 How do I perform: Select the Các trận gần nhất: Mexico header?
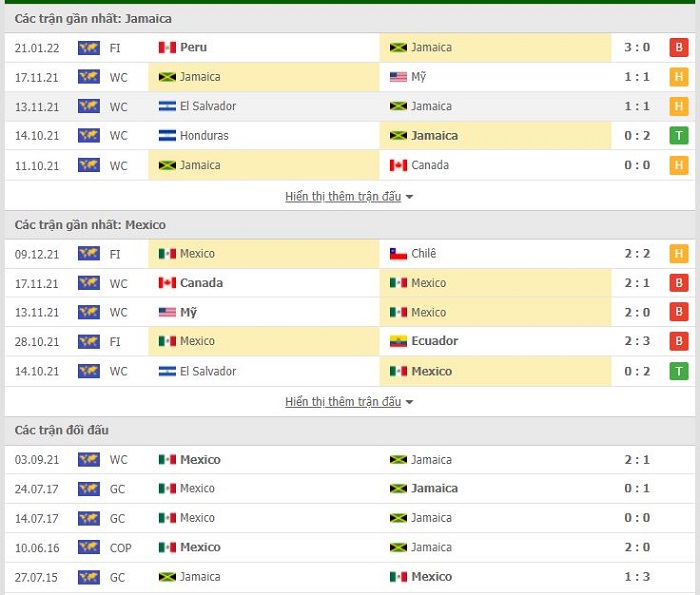pos(90,225)
